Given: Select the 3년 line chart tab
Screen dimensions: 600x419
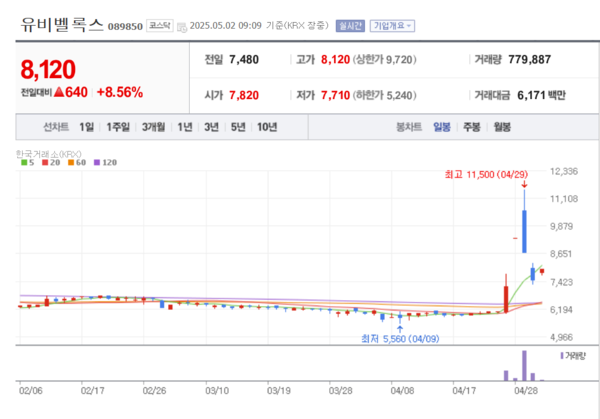Looking at the screenshot, I should point(211,127).
